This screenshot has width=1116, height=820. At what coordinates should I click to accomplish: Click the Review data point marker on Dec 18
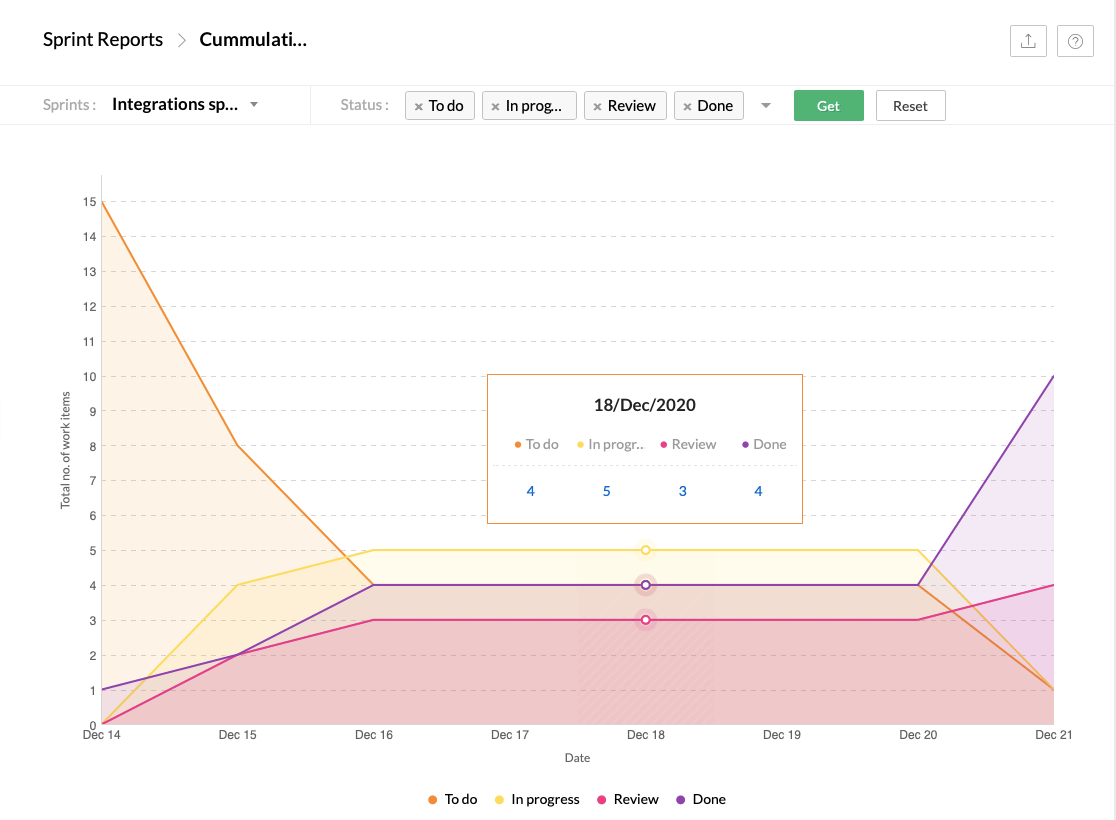click(x=645, y=620)
